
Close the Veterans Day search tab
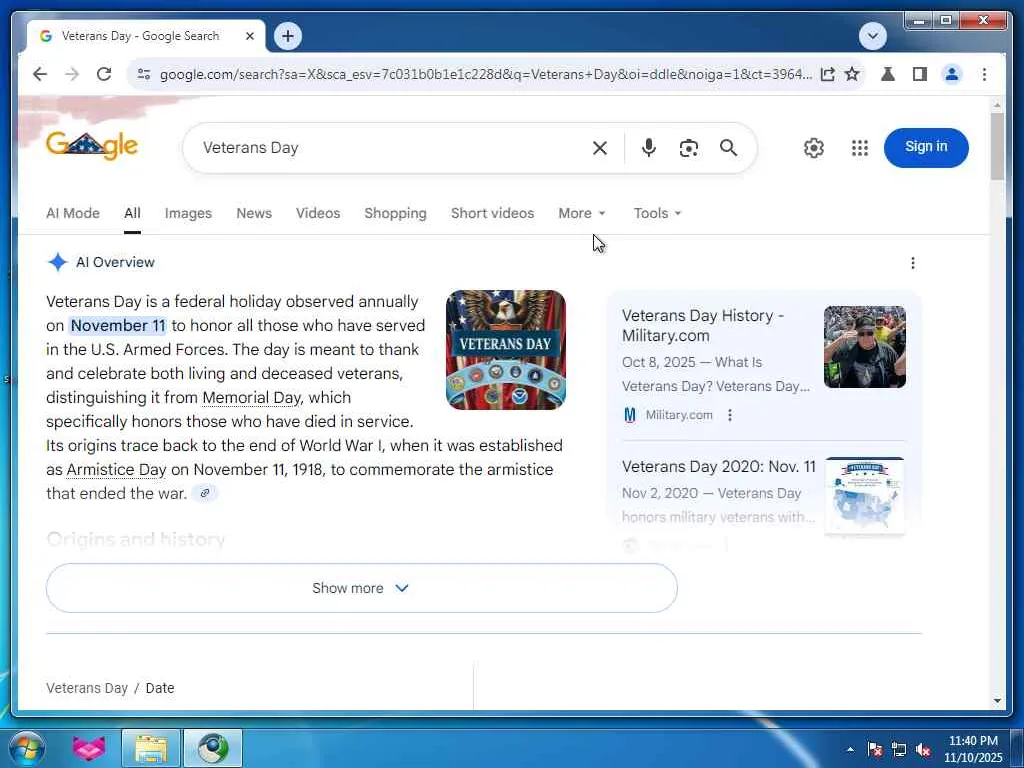click(x=249, y=36)
